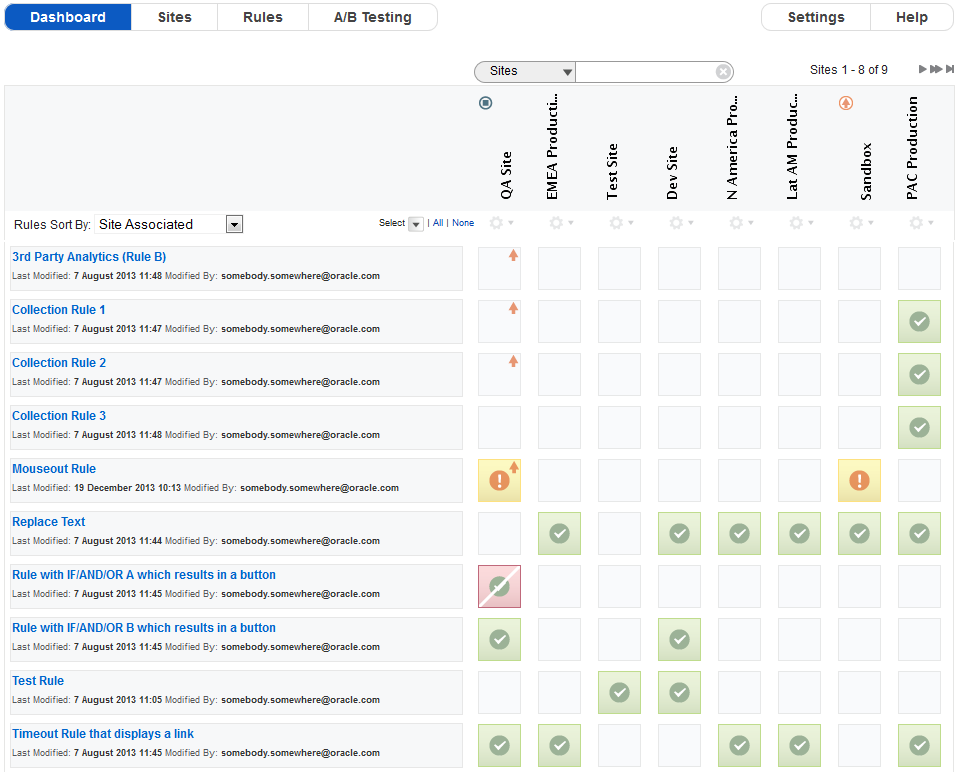Open the PAC Production gear menu
Screen dimensions: 957x772
pos(921,223)
